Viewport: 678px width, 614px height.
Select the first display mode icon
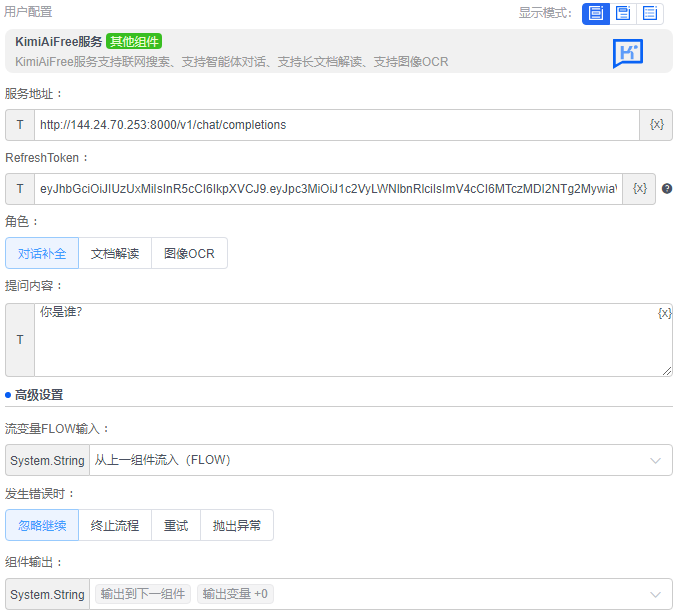[x=597, y=13]
